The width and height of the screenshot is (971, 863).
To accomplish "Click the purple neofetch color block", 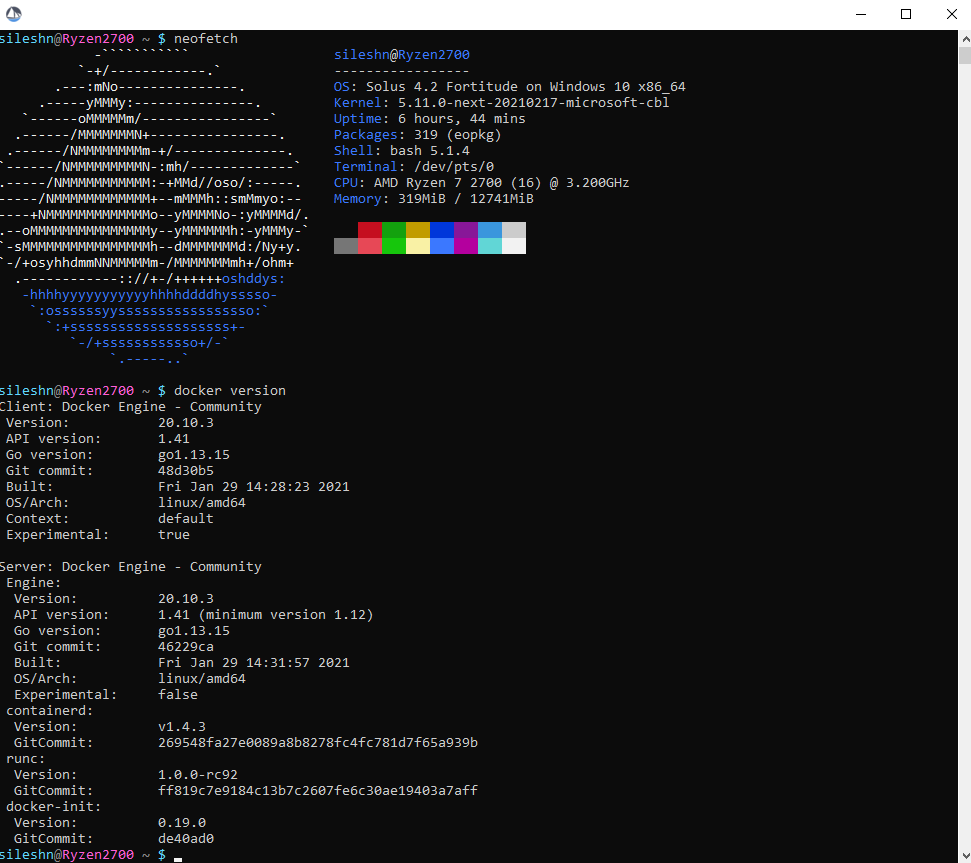I will point(466,230).
